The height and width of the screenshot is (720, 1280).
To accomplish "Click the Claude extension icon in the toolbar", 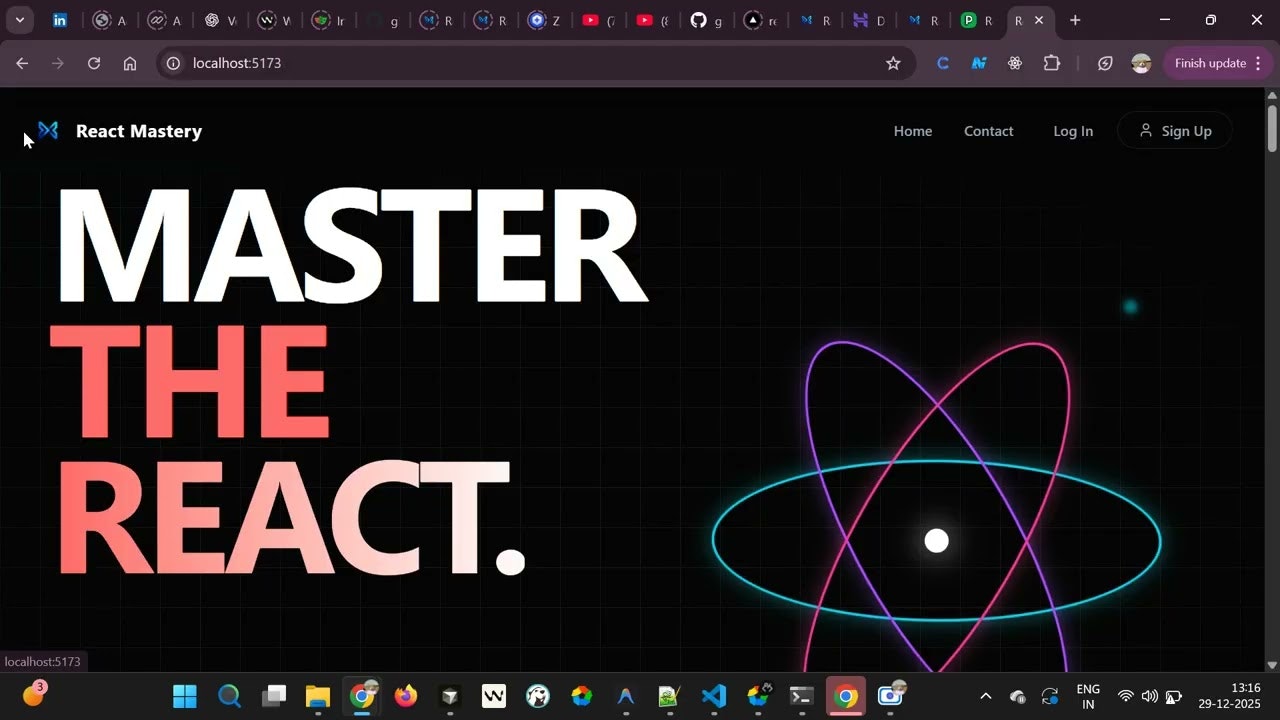I will click(x=941, y=63).
